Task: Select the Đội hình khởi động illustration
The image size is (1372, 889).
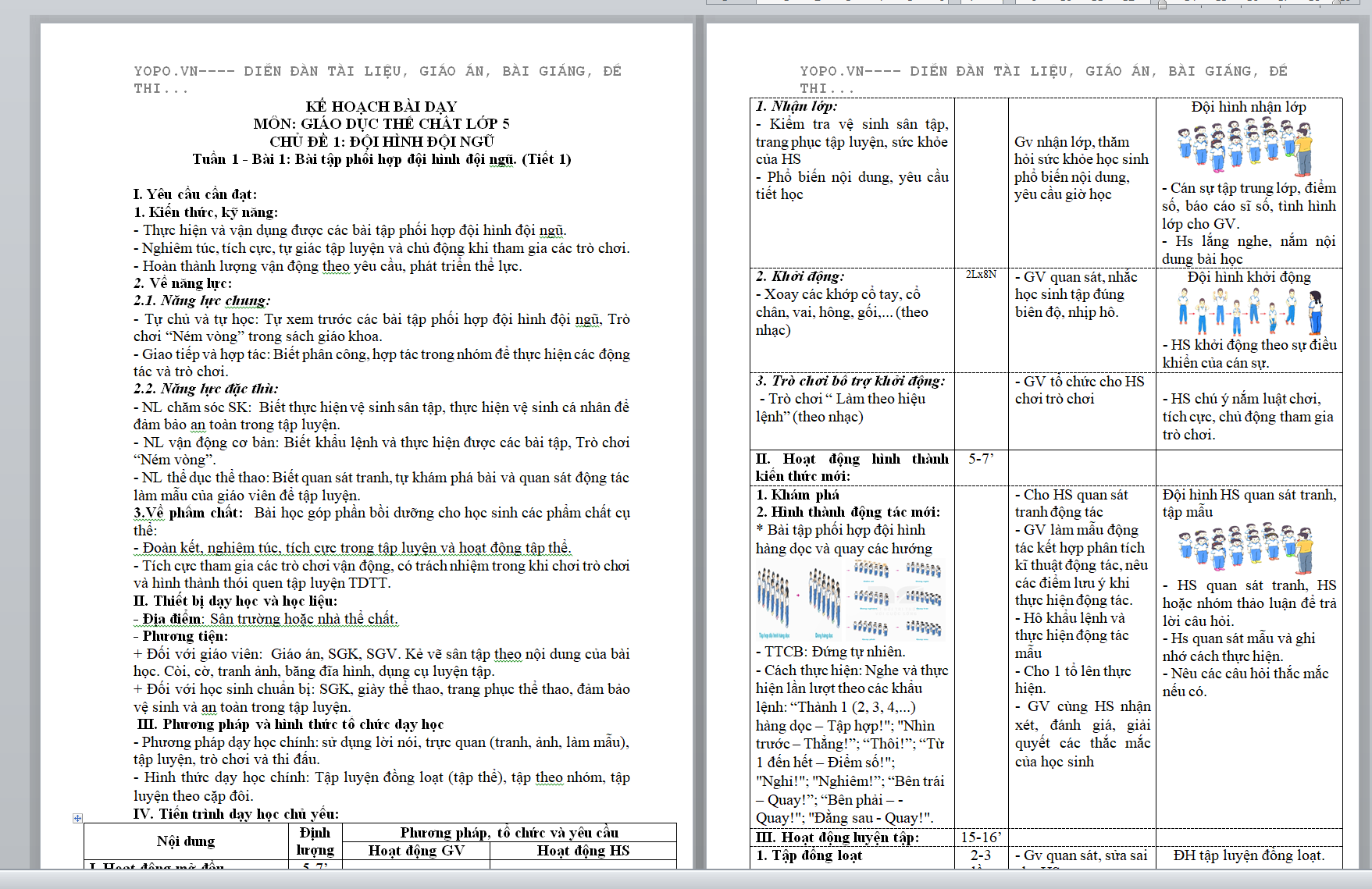Action: coord(1250,311)
